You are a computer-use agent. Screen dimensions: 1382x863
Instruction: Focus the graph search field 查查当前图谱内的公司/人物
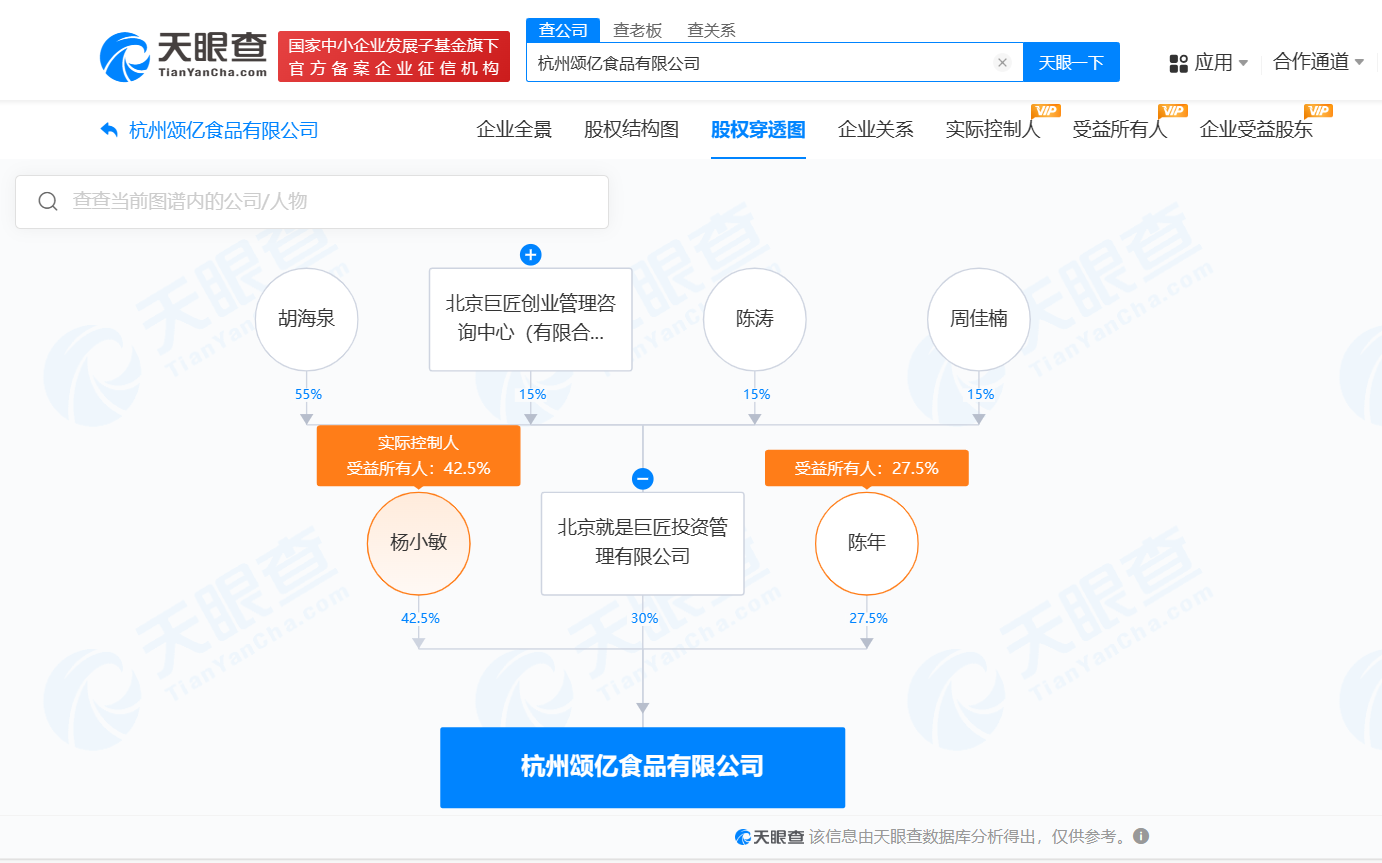[312, 202]
